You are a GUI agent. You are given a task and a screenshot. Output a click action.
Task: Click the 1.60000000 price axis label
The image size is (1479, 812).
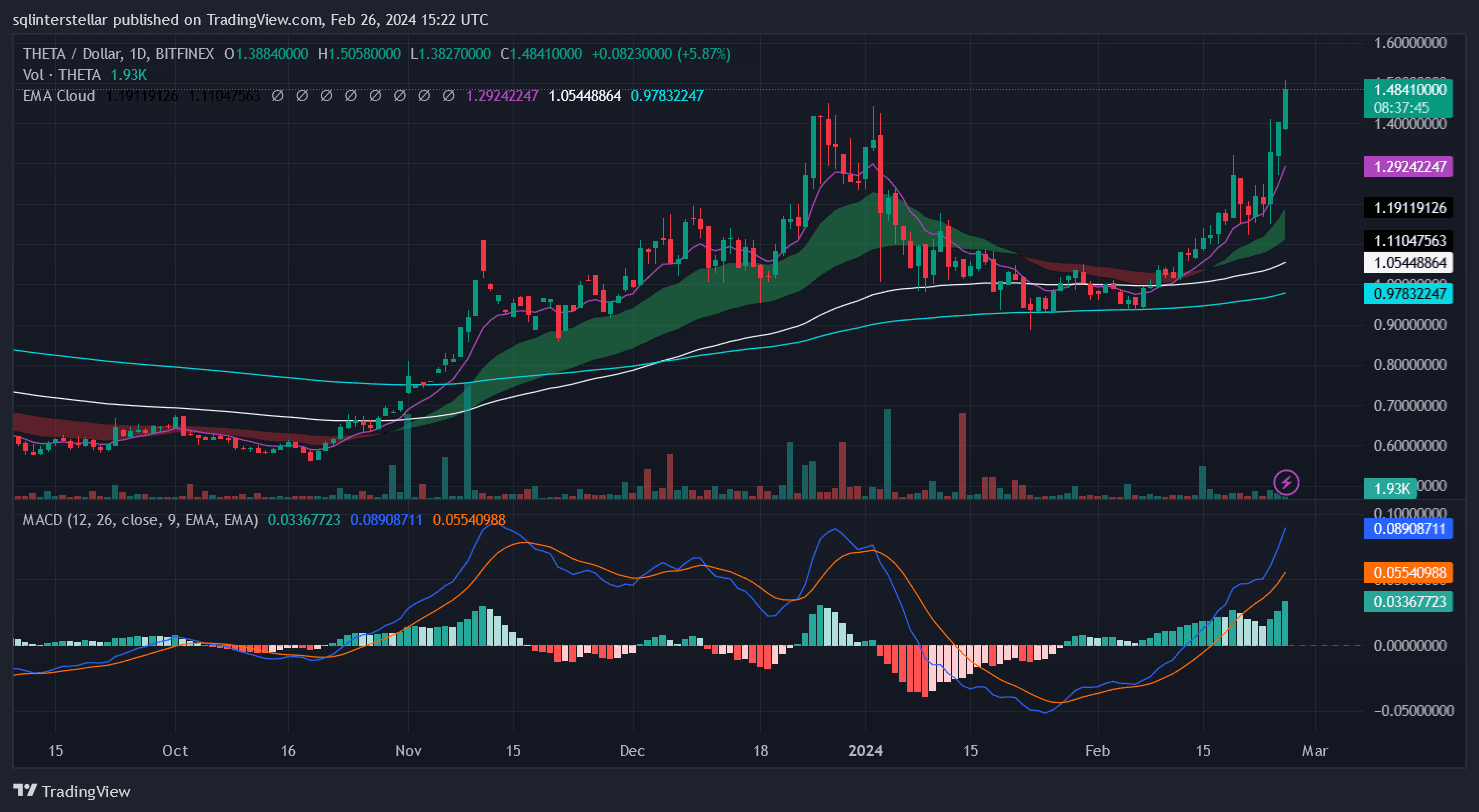tap(1410, 43)
